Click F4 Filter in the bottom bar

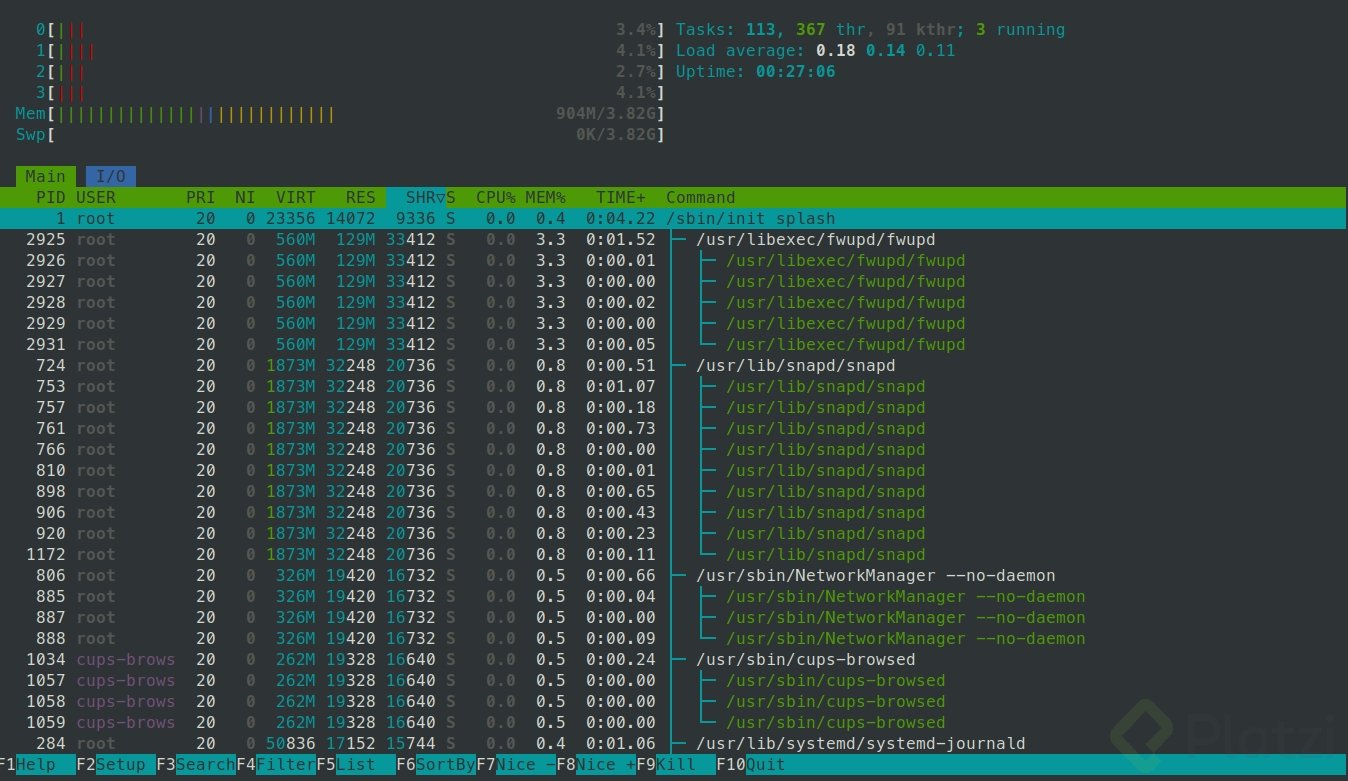276,765
